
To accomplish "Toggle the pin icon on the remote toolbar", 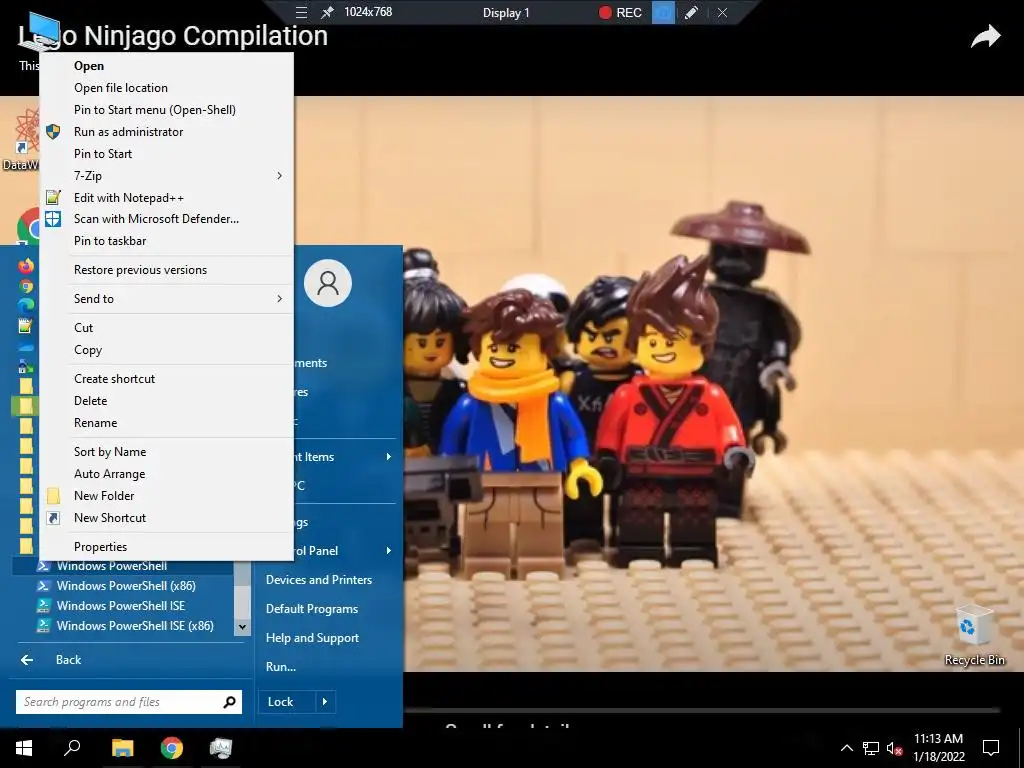I will click(x=327, y=12).
